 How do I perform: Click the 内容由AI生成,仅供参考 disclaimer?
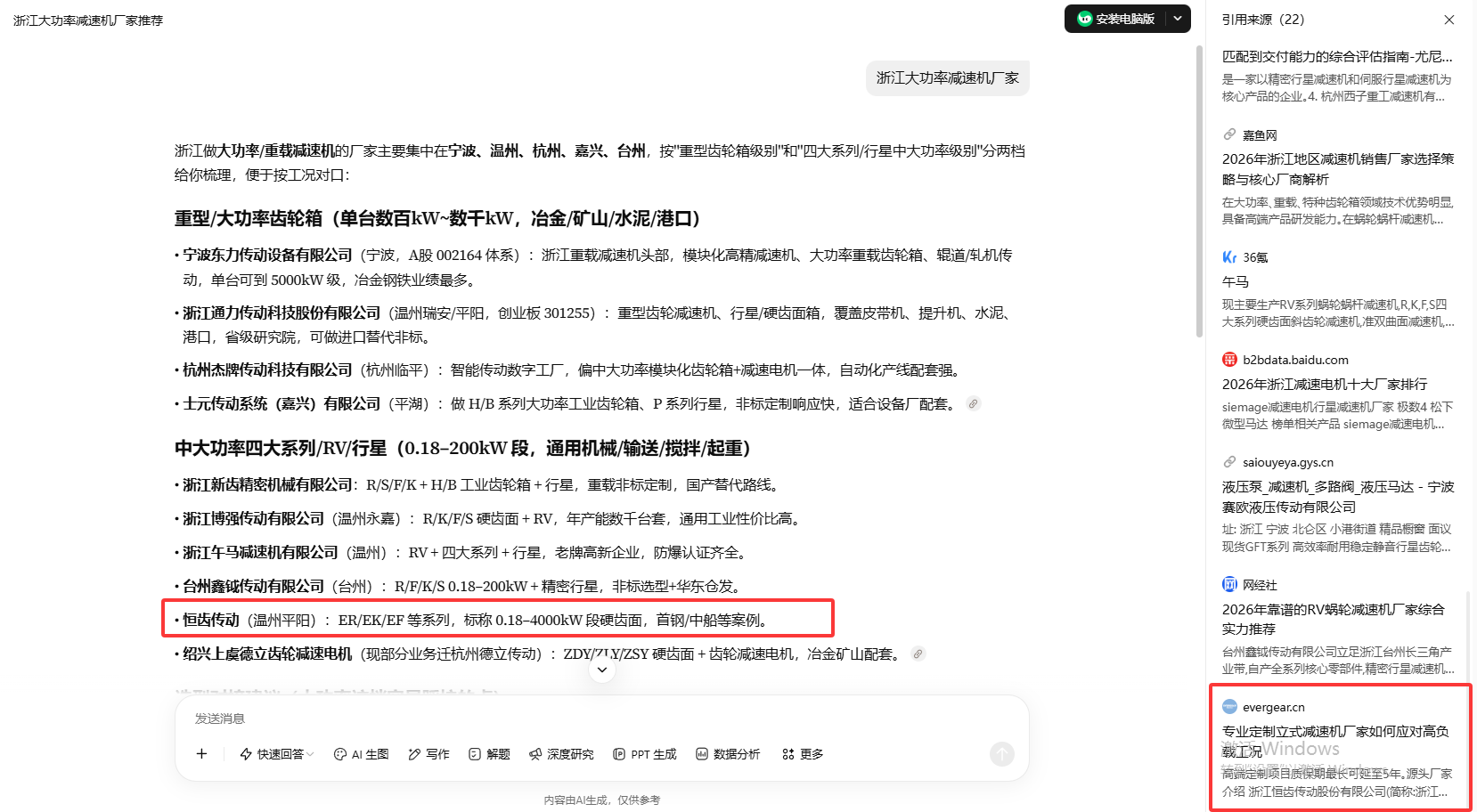coord(602,800)
